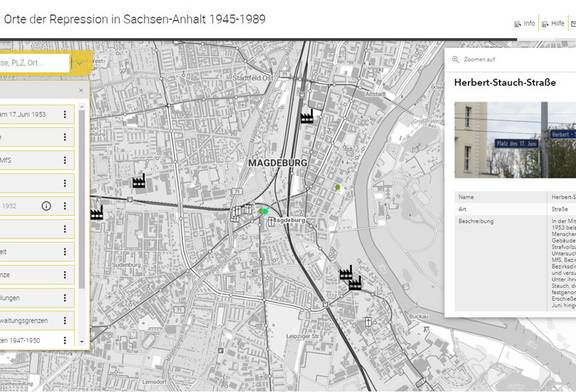Image resolution: width=576 pixels, height=392 pixels.
Task: Click the 'Buckau' map label
Action: coord(419,316)
